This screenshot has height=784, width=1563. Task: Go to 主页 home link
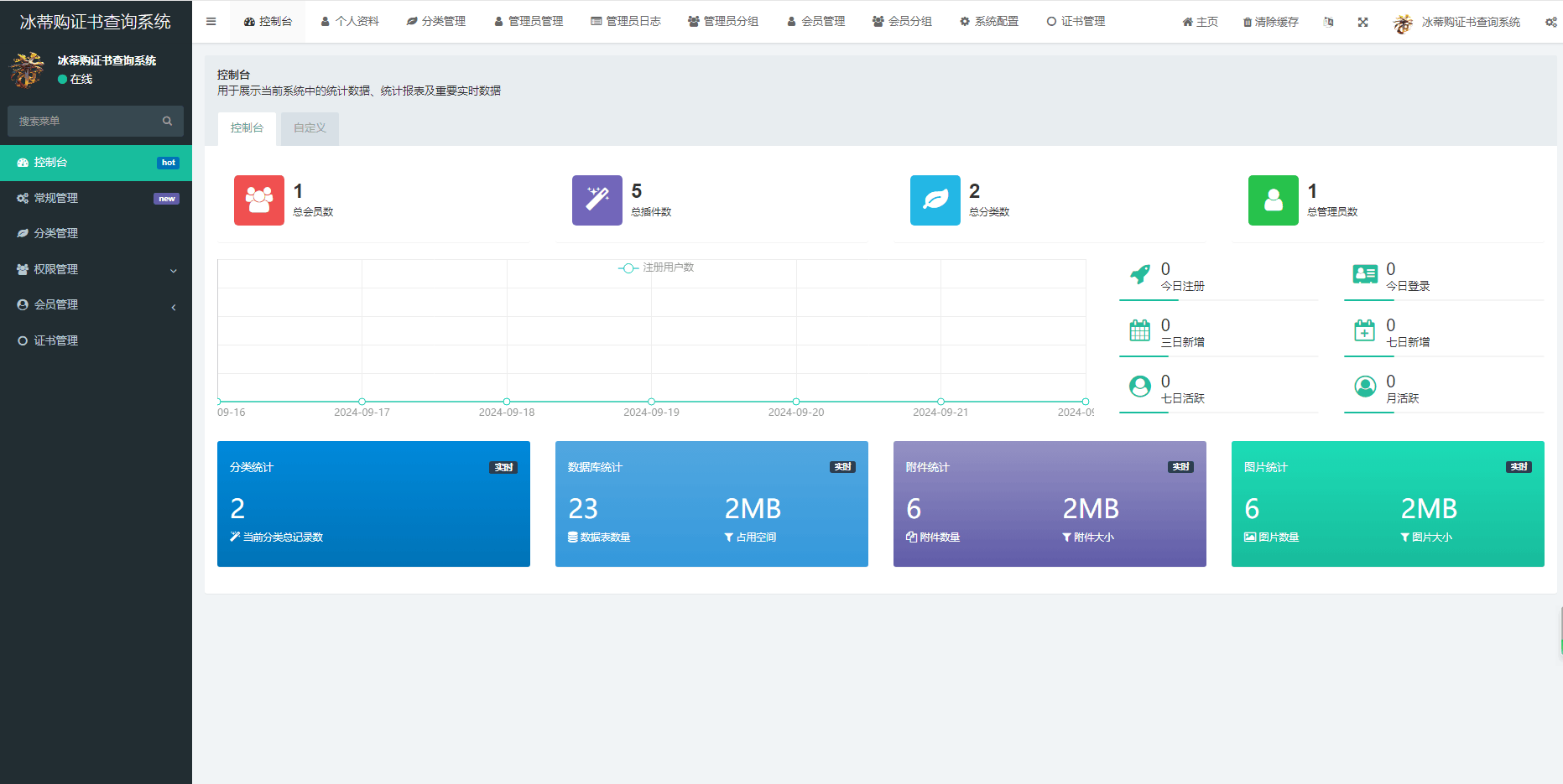1200,23
